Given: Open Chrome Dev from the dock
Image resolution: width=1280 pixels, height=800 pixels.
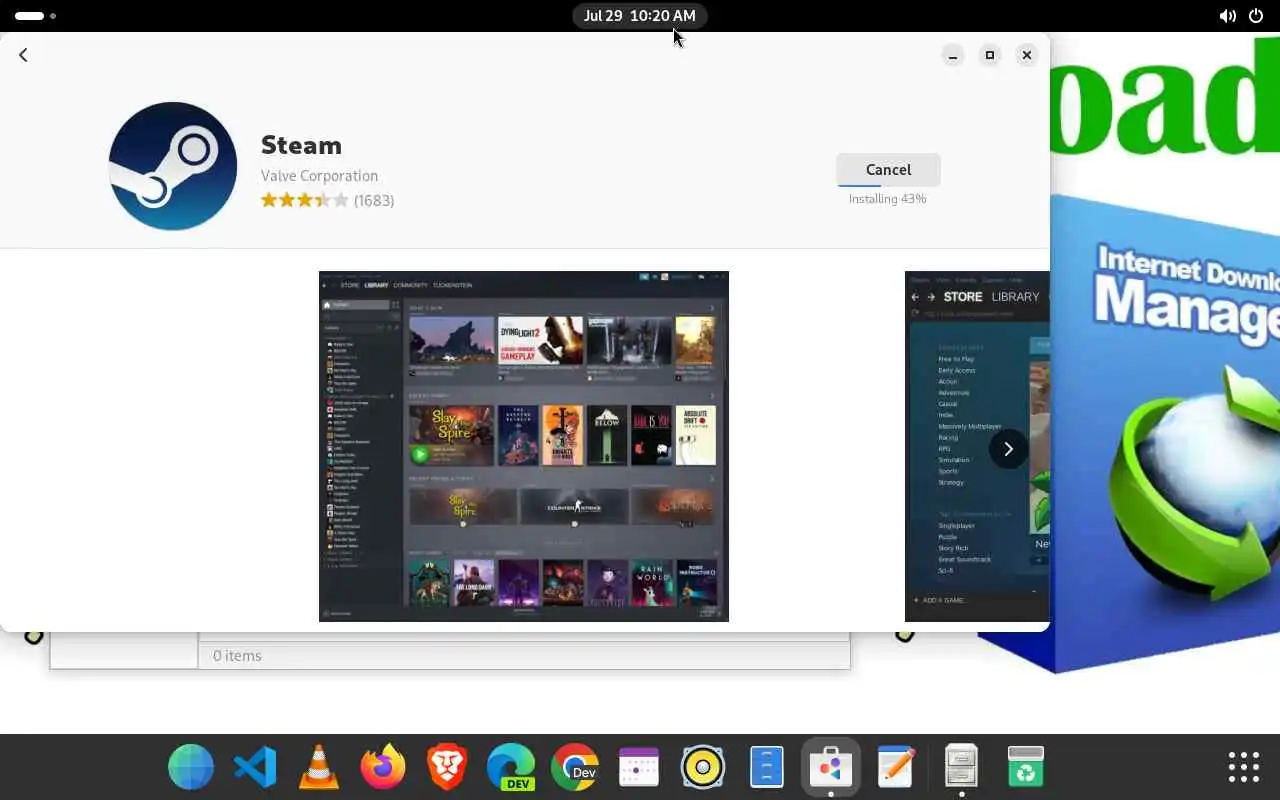Looking at the screenshot, I should 575,768.
